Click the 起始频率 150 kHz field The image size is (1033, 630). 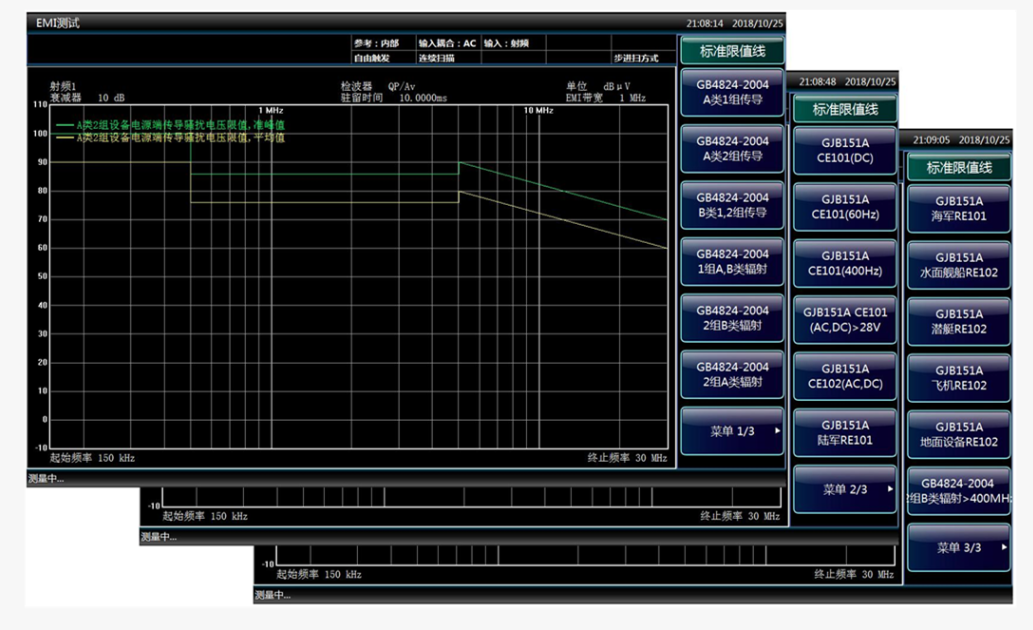click(92, 458)
